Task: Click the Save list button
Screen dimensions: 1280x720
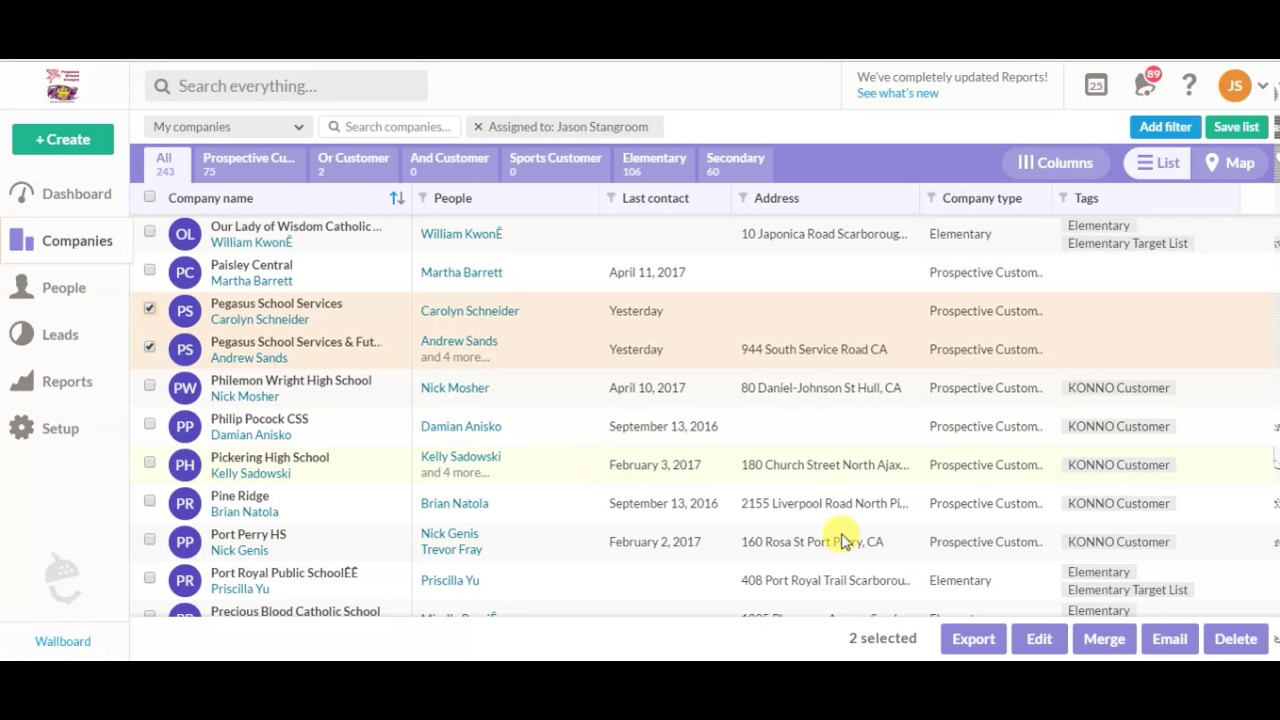Action: 1236,127
